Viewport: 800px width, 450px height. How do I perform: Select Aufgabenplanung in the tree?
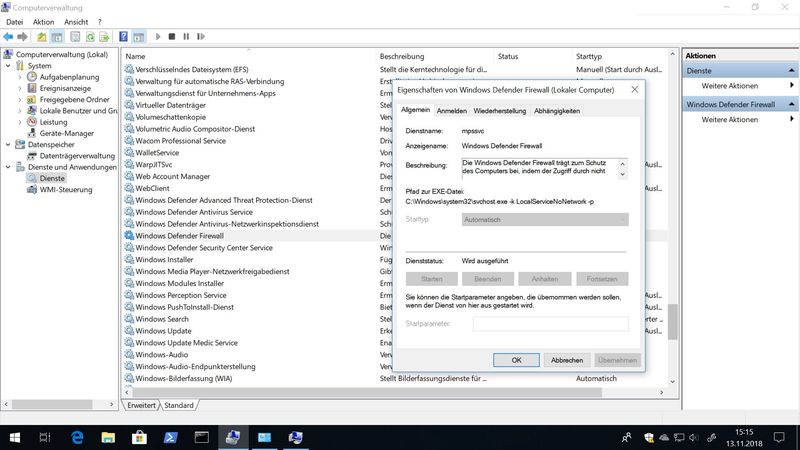(69, 77)
